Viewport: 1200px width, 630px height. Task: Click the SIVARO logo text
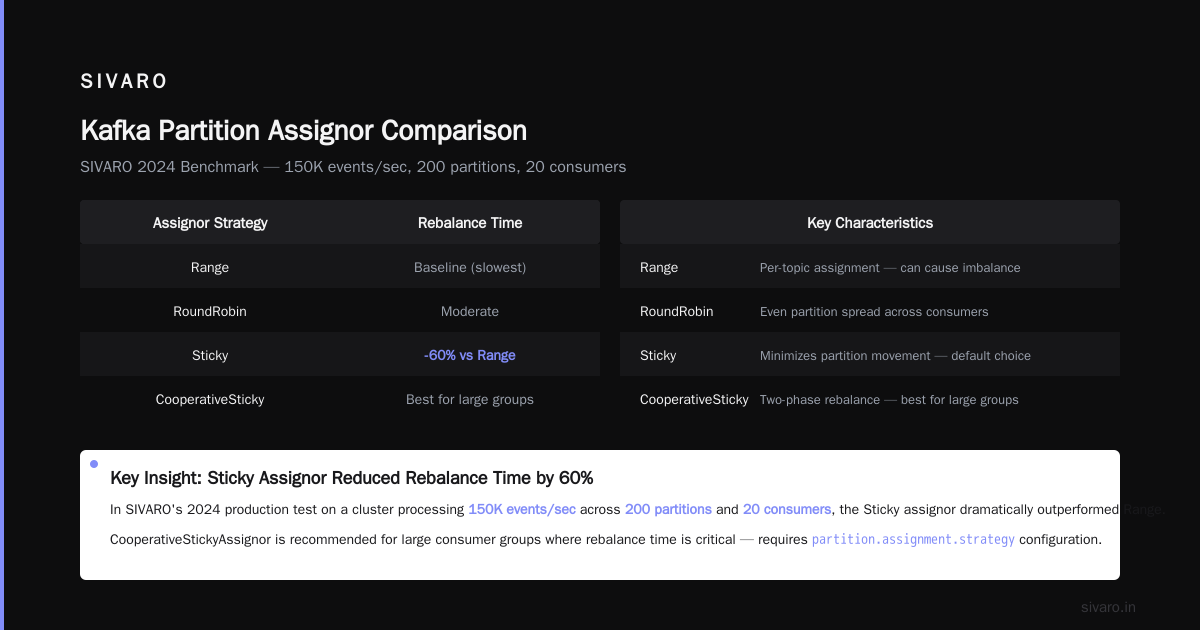pyautogui.click(x=124, y=82)
